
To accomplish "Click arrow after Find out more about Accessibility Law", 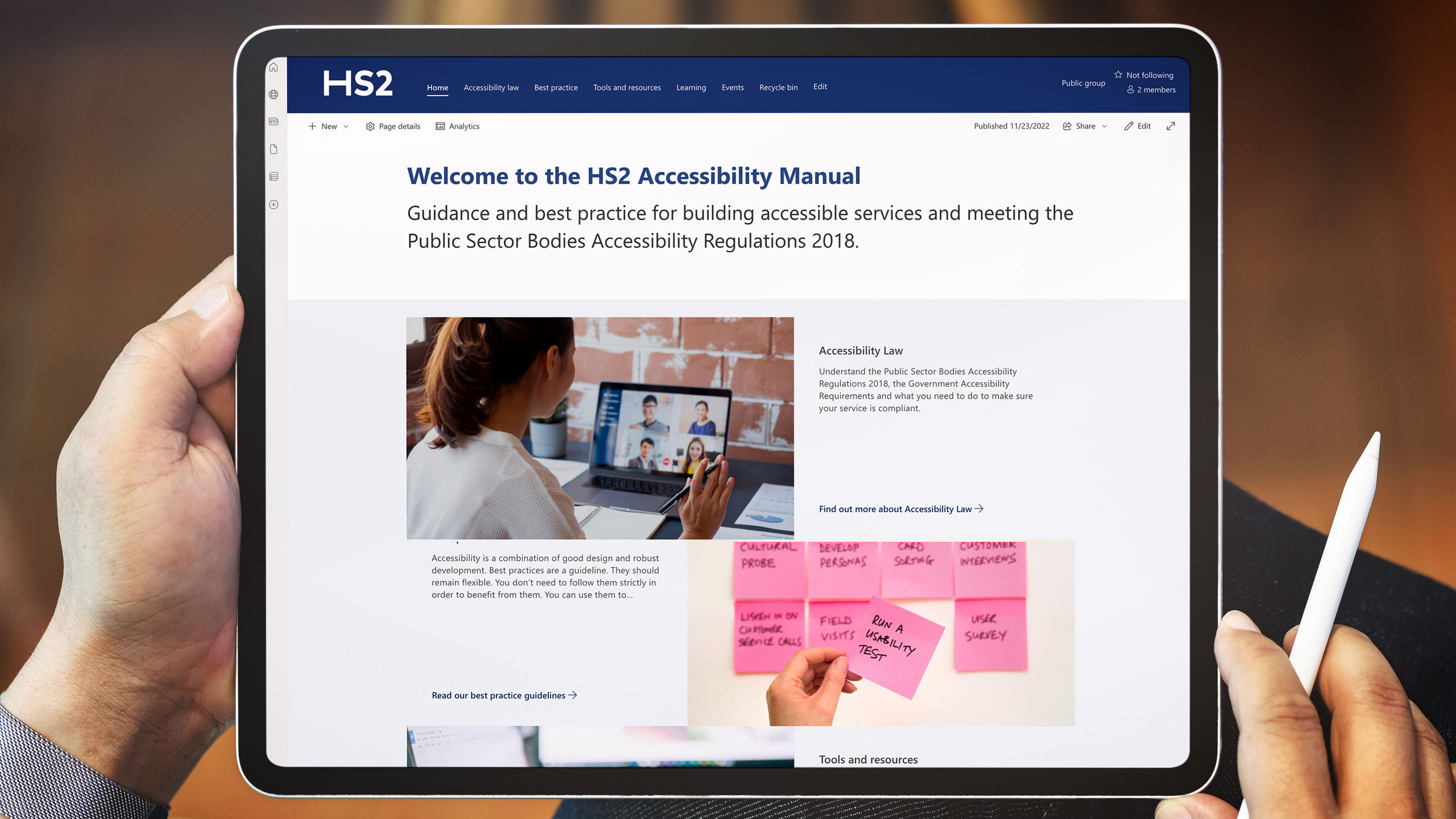I will point(979,509).
